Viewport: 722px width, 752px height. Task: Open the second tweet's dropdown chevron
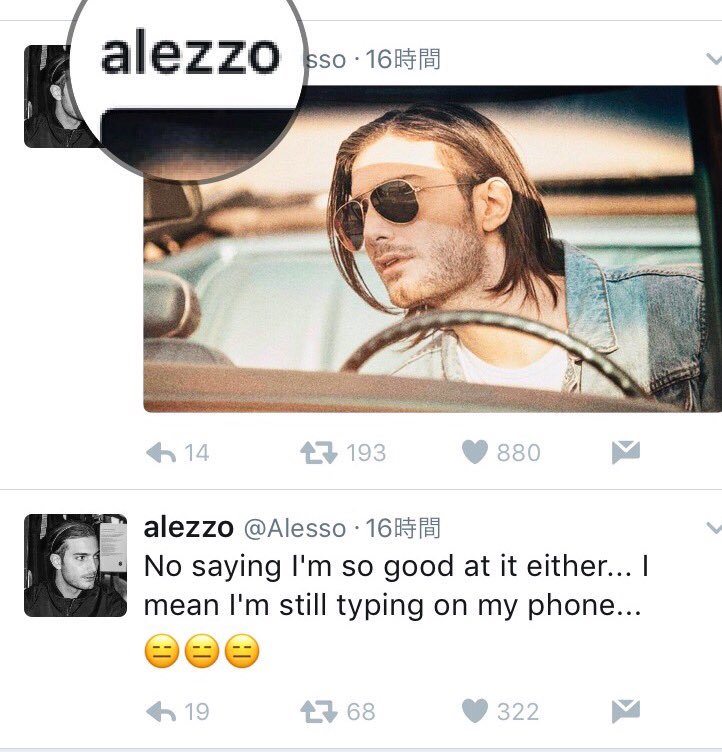coord(714,528)
